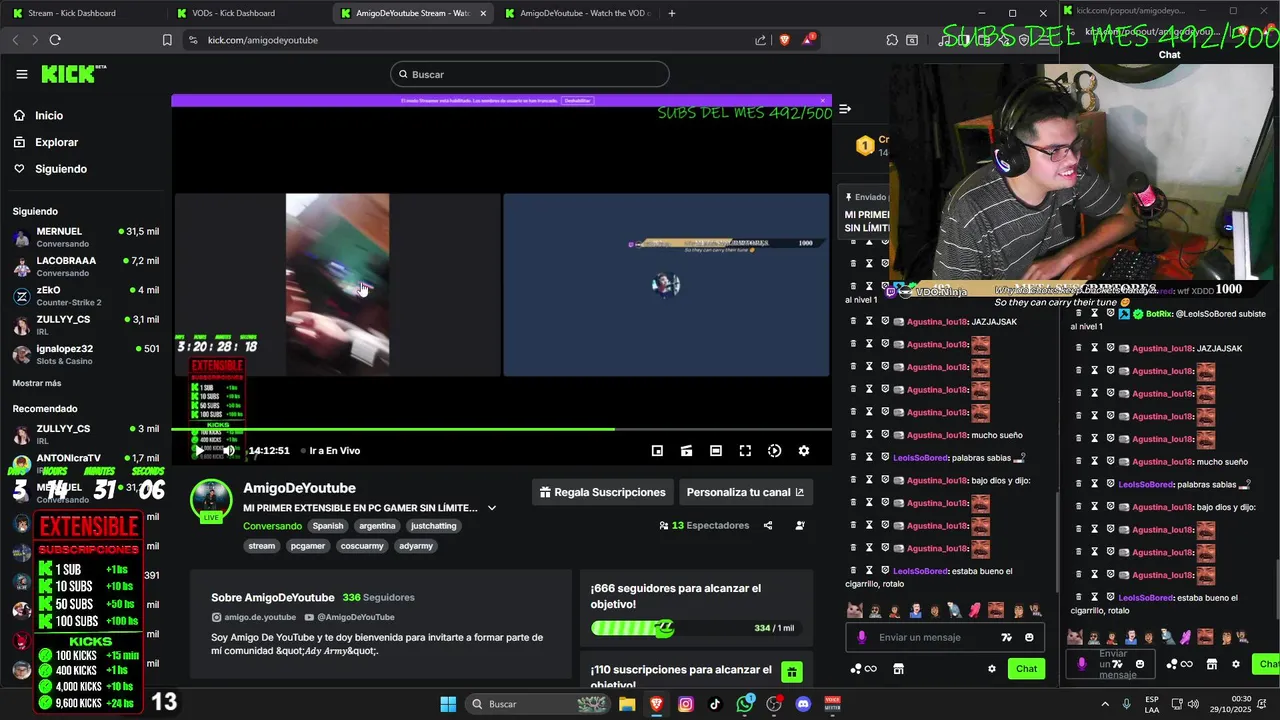Enter fullscreen in the video player
The width and height of the screenshot is (1280, 720).
pos(745,451)
